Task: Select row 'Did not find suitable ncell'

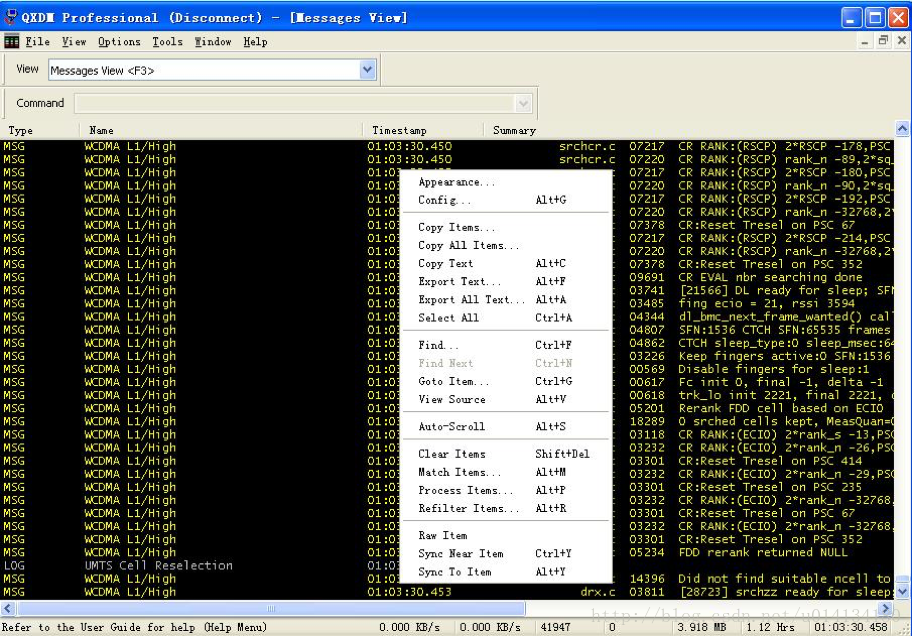Action: click(x=447, y=578)
